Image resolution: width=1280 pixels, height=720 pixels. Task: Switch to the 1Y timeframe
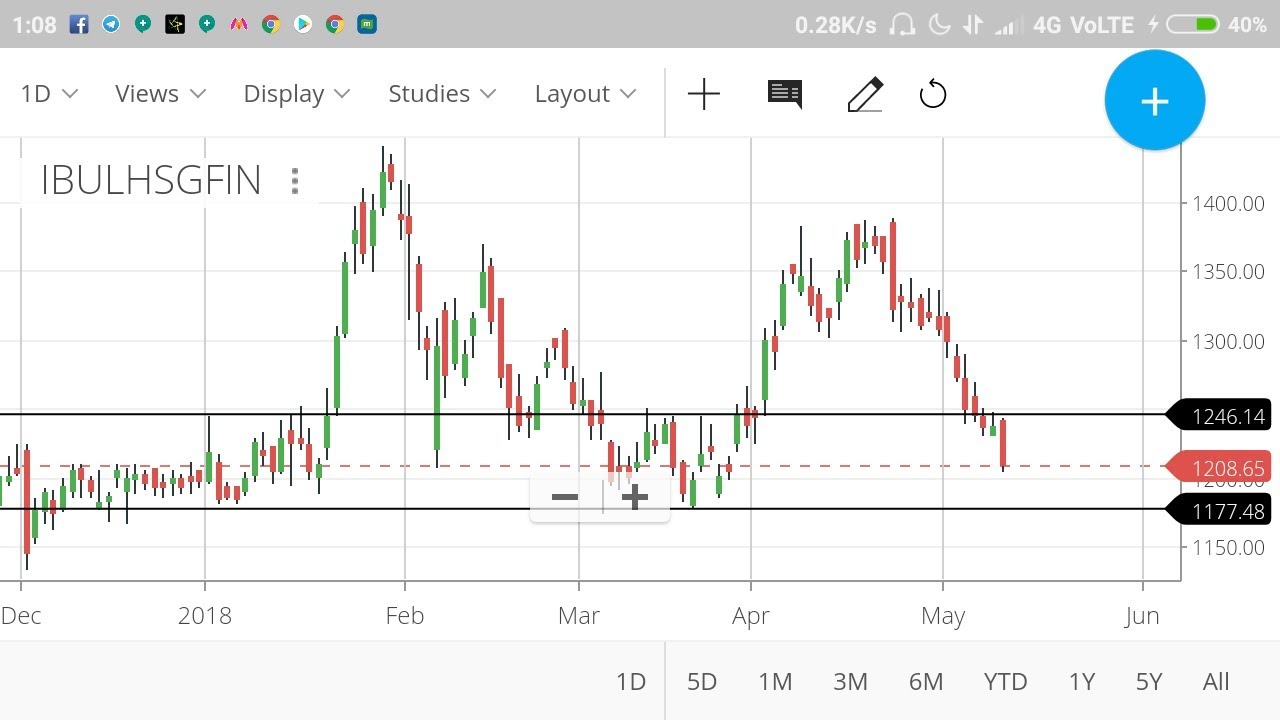[x=1081, y=681]
